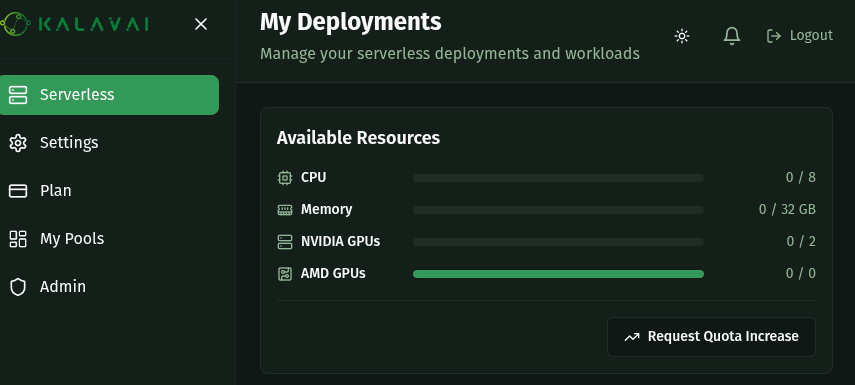The image size is (855, 385).
Task: Click the '0 / 8' CPU value
Action: tap(800, 177)
